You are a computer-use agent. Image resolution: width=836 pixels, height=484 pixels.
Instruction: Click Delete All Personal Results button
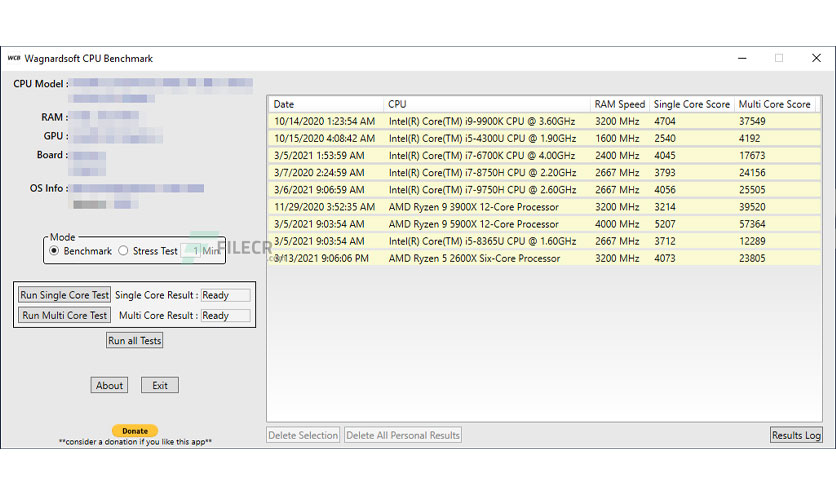click(x=403, y=435)
